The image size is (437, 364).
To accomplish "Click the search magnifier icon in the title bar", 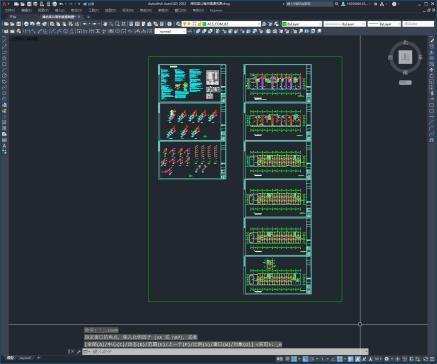I will tap(337, 4).
